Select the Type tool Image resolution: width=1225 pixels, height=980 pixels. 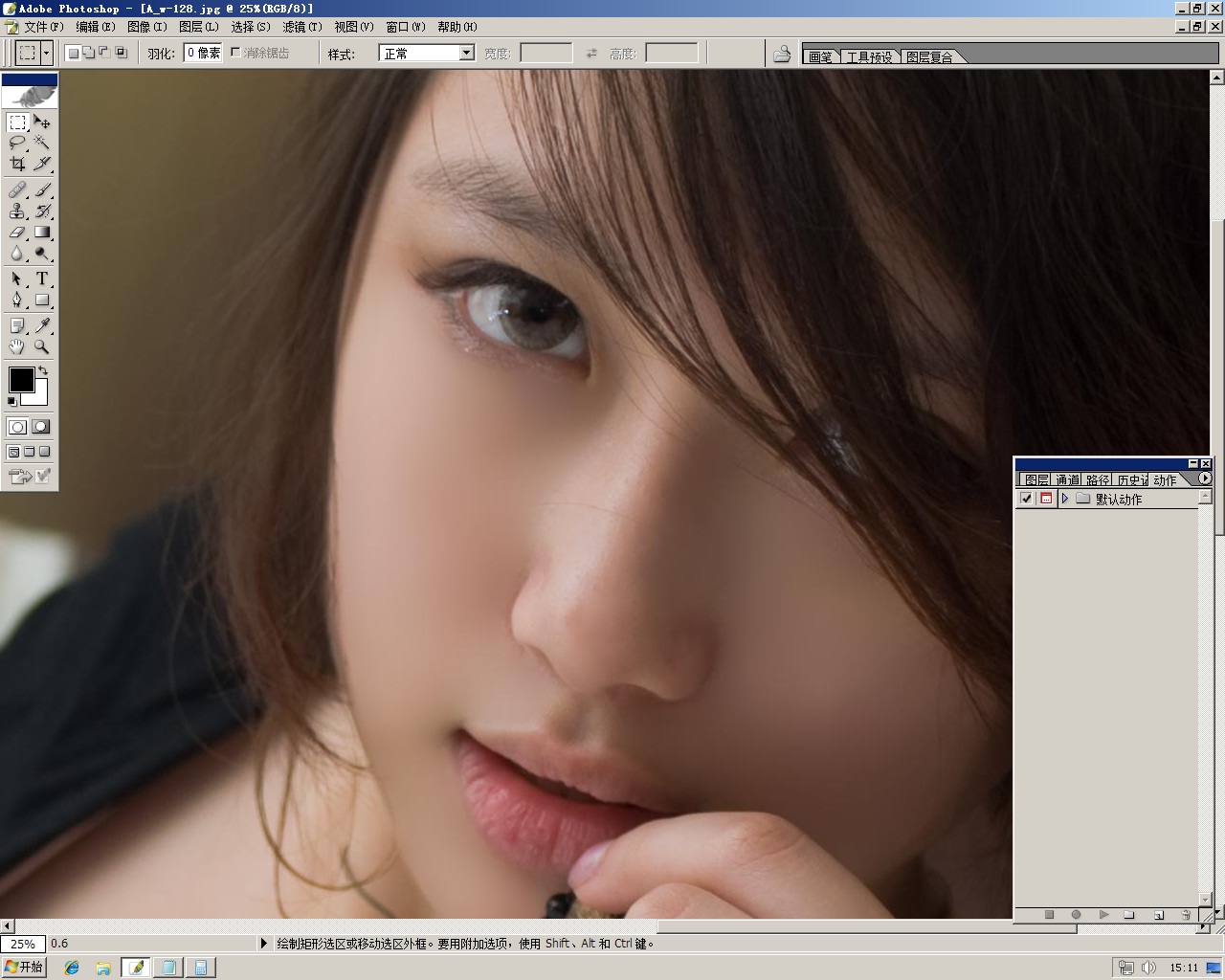pyautogui.click(x=42, y=279)
